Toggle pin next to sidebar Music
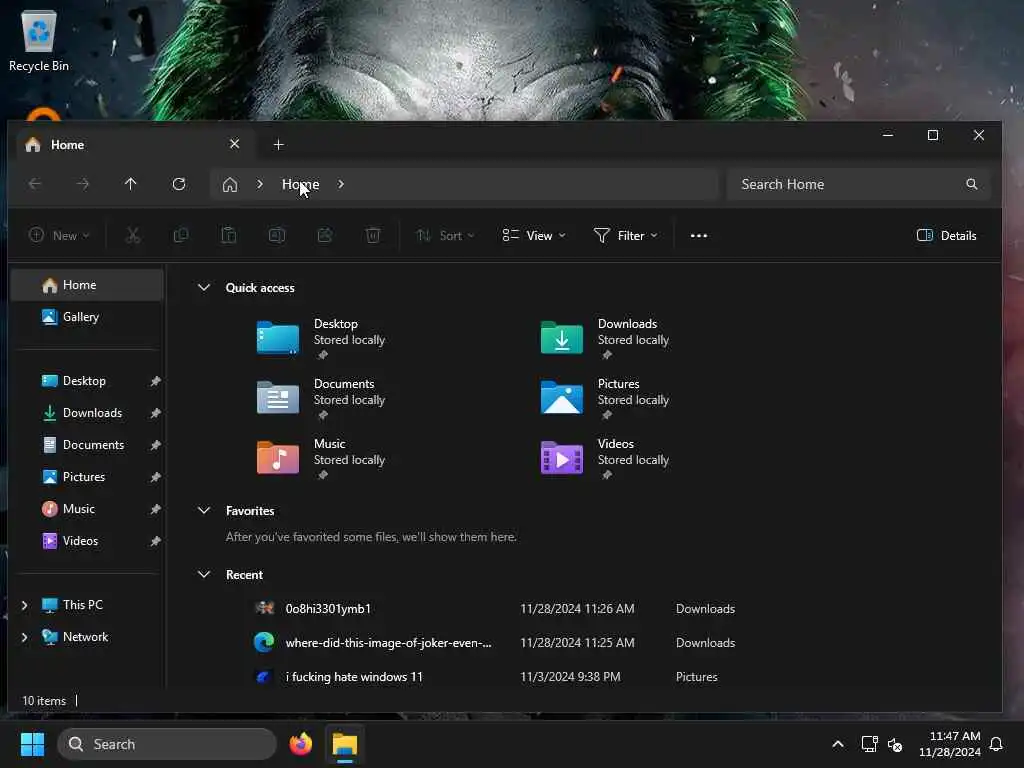1024x768 pixels. pyautogui.click(x=155, y=509)
